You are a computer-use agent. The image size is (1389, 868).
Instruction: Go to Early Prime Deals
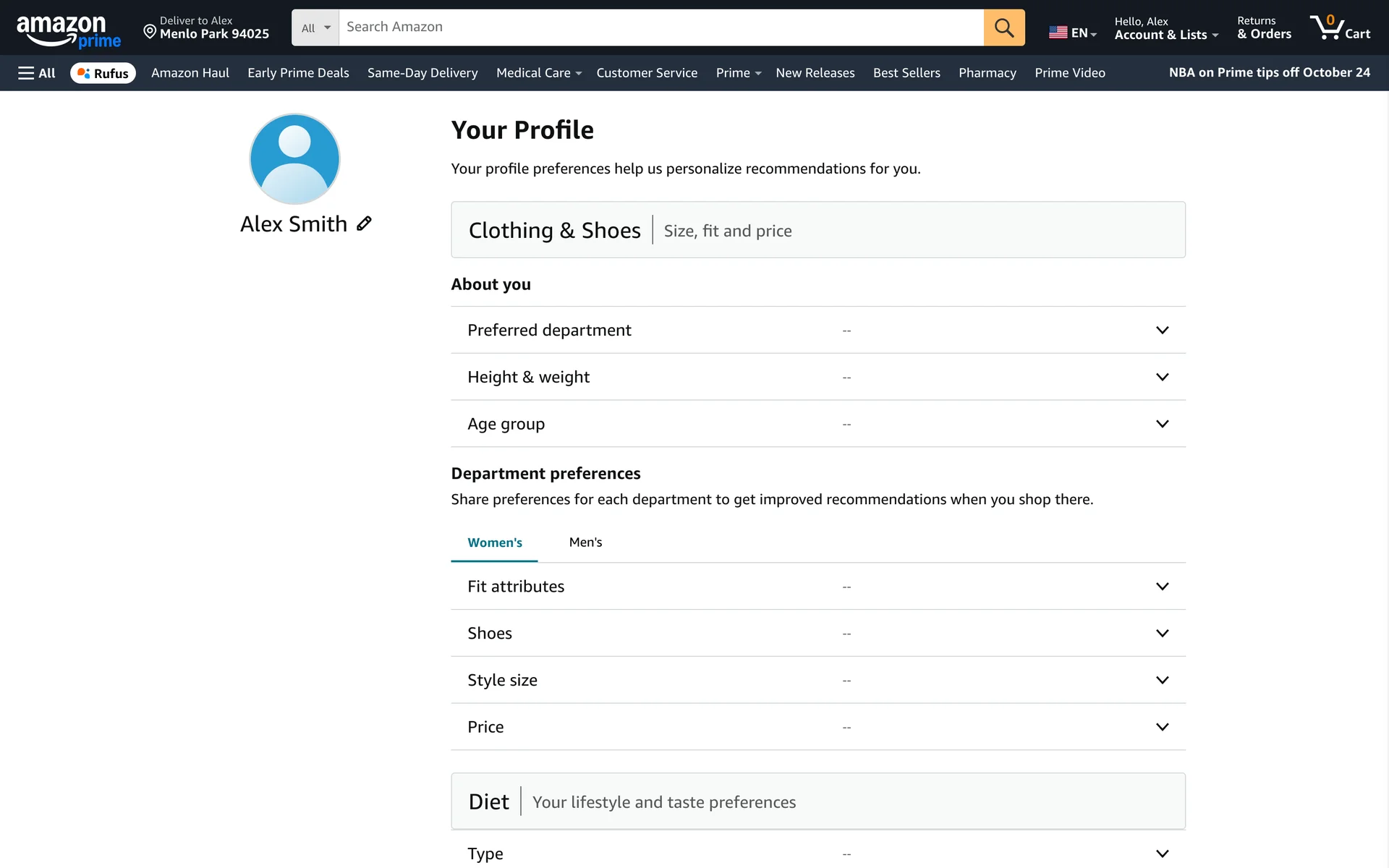298,73
